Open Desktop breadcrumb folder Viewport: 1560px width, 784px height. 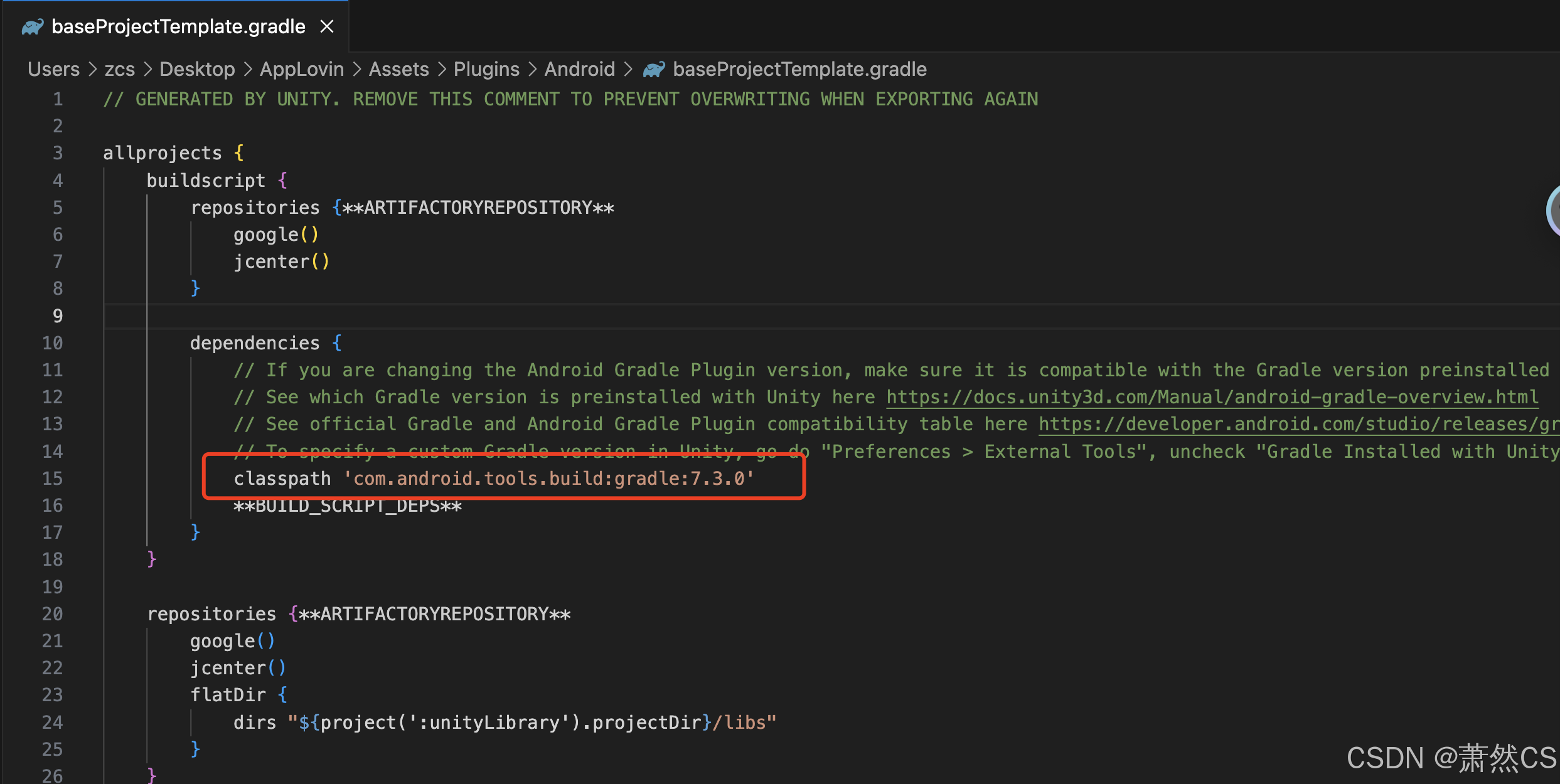click(197, 69)
